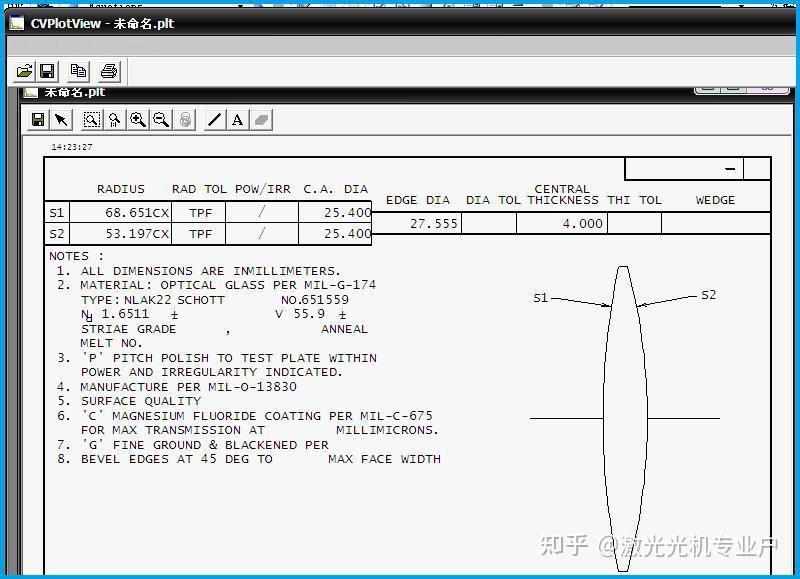Open a plot file
Image resolution: width=800 pixels, height=579 pixels.
[25, 71]
